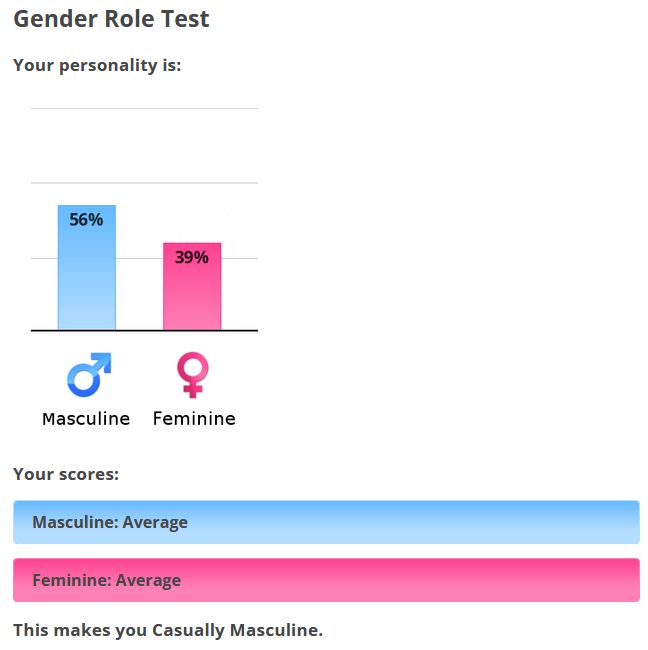Click the second gridline above the bars

point(144,183)
